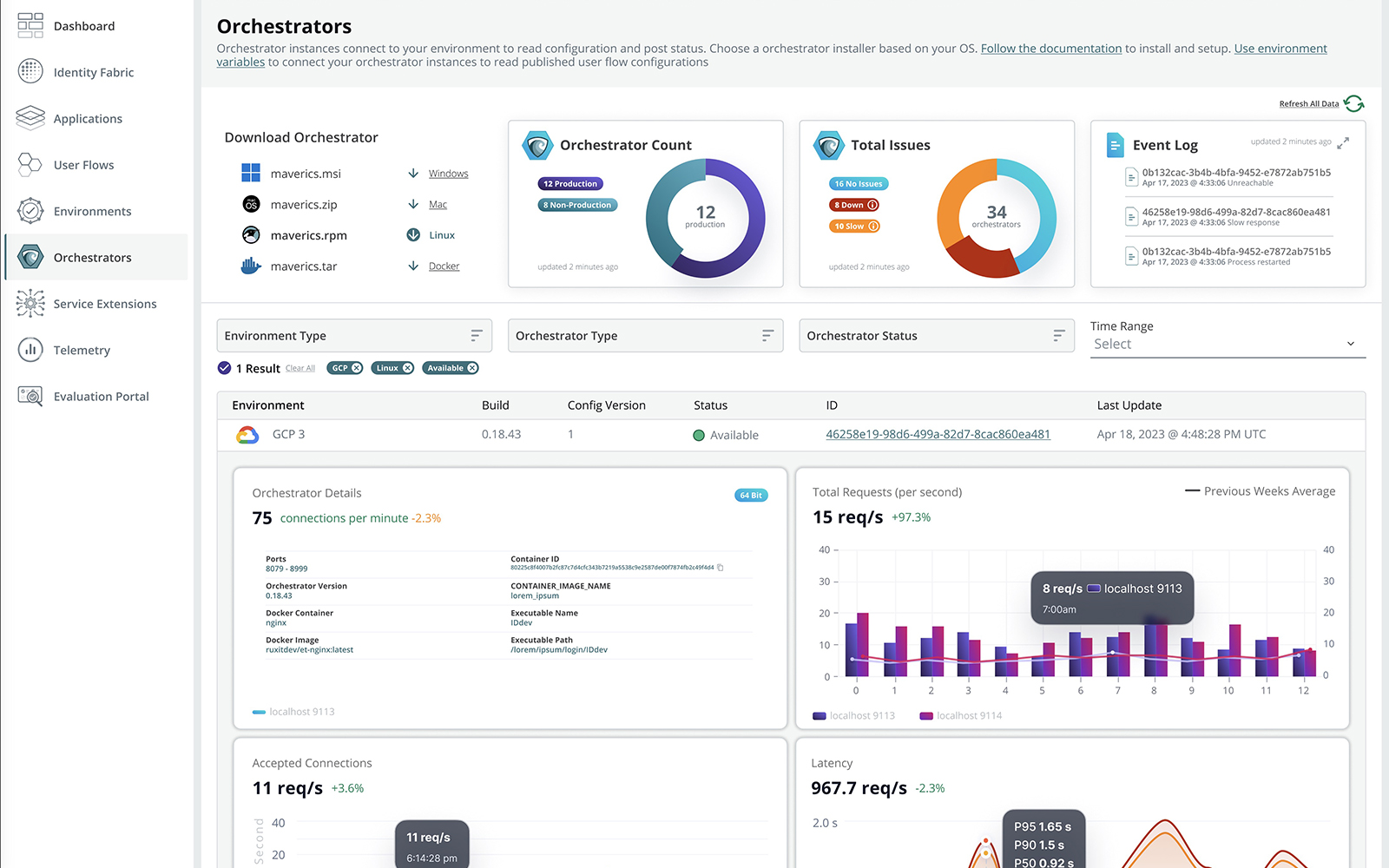This screenshot has width=1389, height=868.
Task: Copy the Container ID value
Action: 721,568
